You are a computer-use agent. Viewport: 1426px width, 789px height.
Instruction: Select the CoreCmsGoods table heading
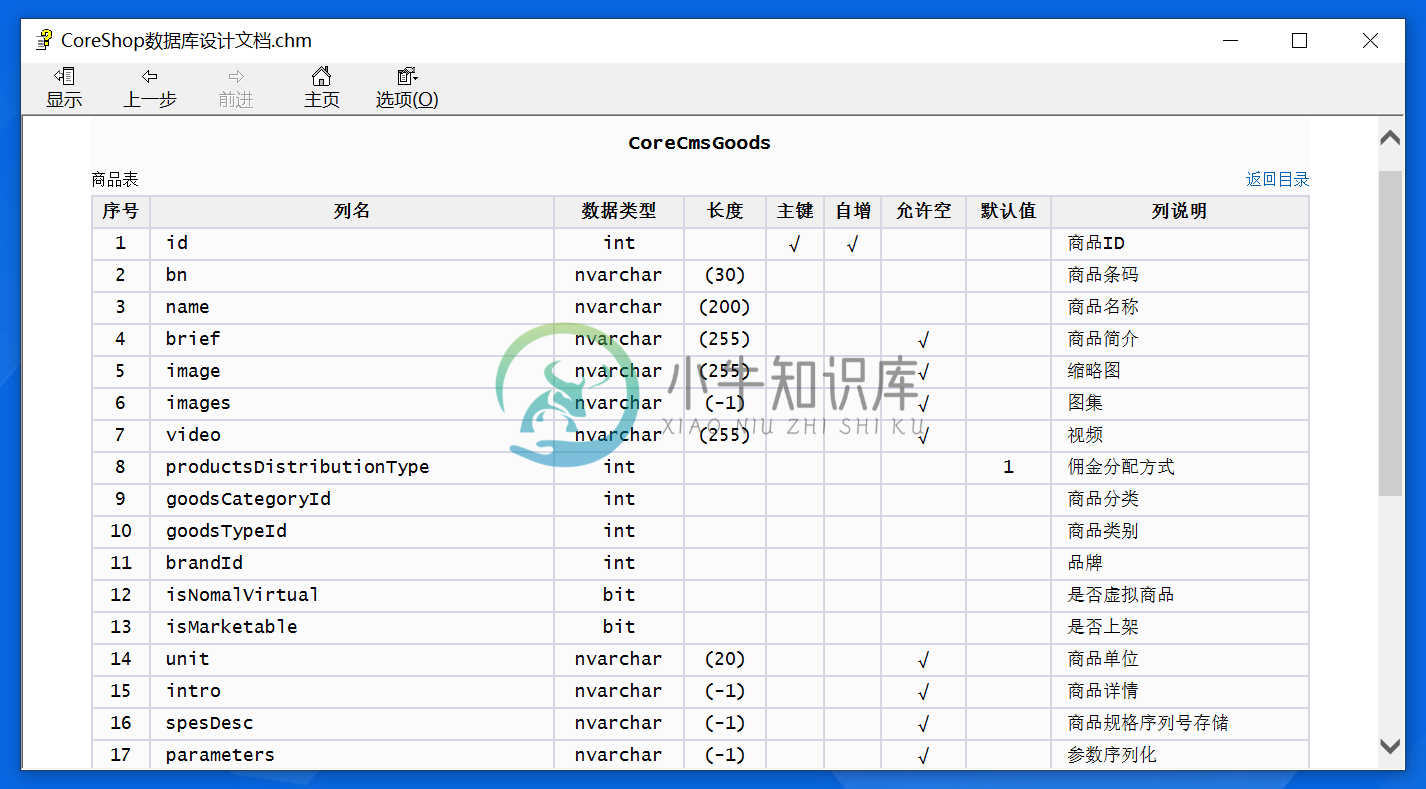(699, 143)
